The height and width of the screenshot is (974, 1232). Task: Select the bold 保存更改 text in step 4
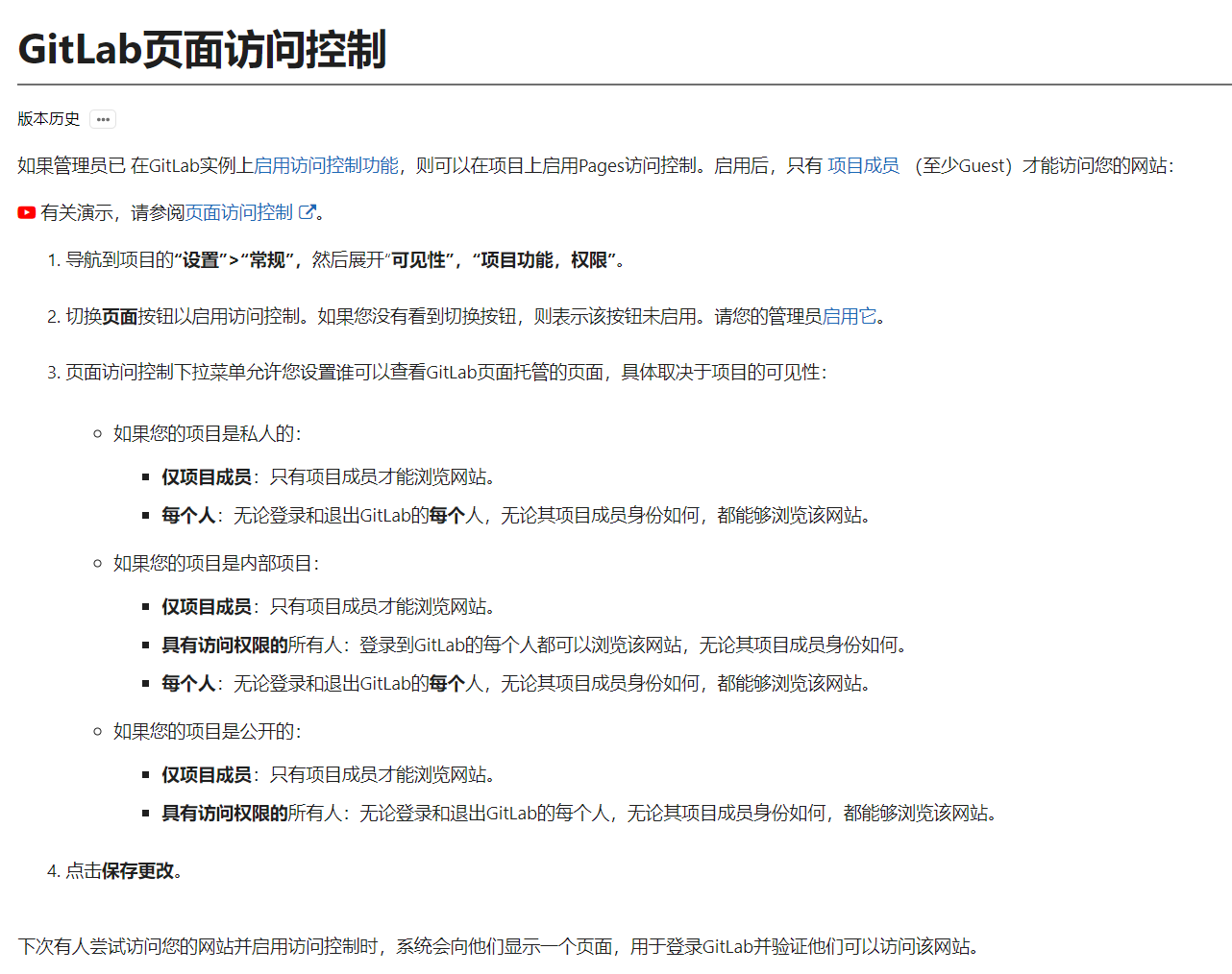(x=138, y=870)
